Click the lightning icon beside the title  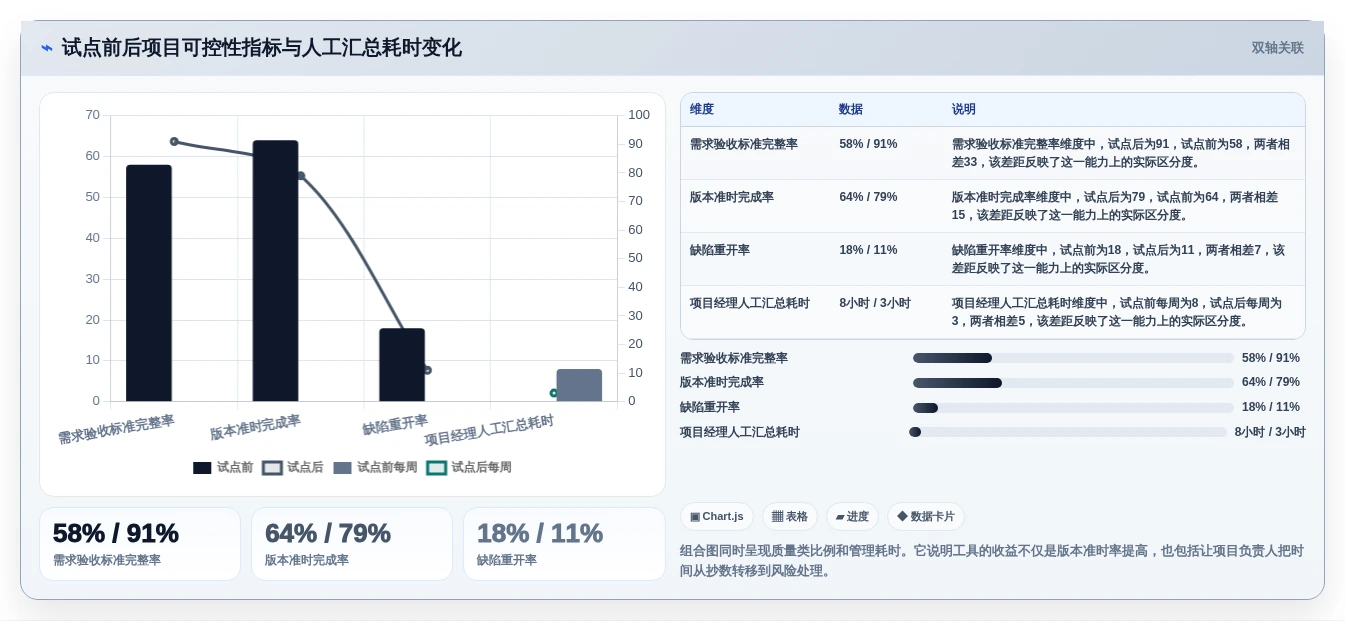click(47, 48)
